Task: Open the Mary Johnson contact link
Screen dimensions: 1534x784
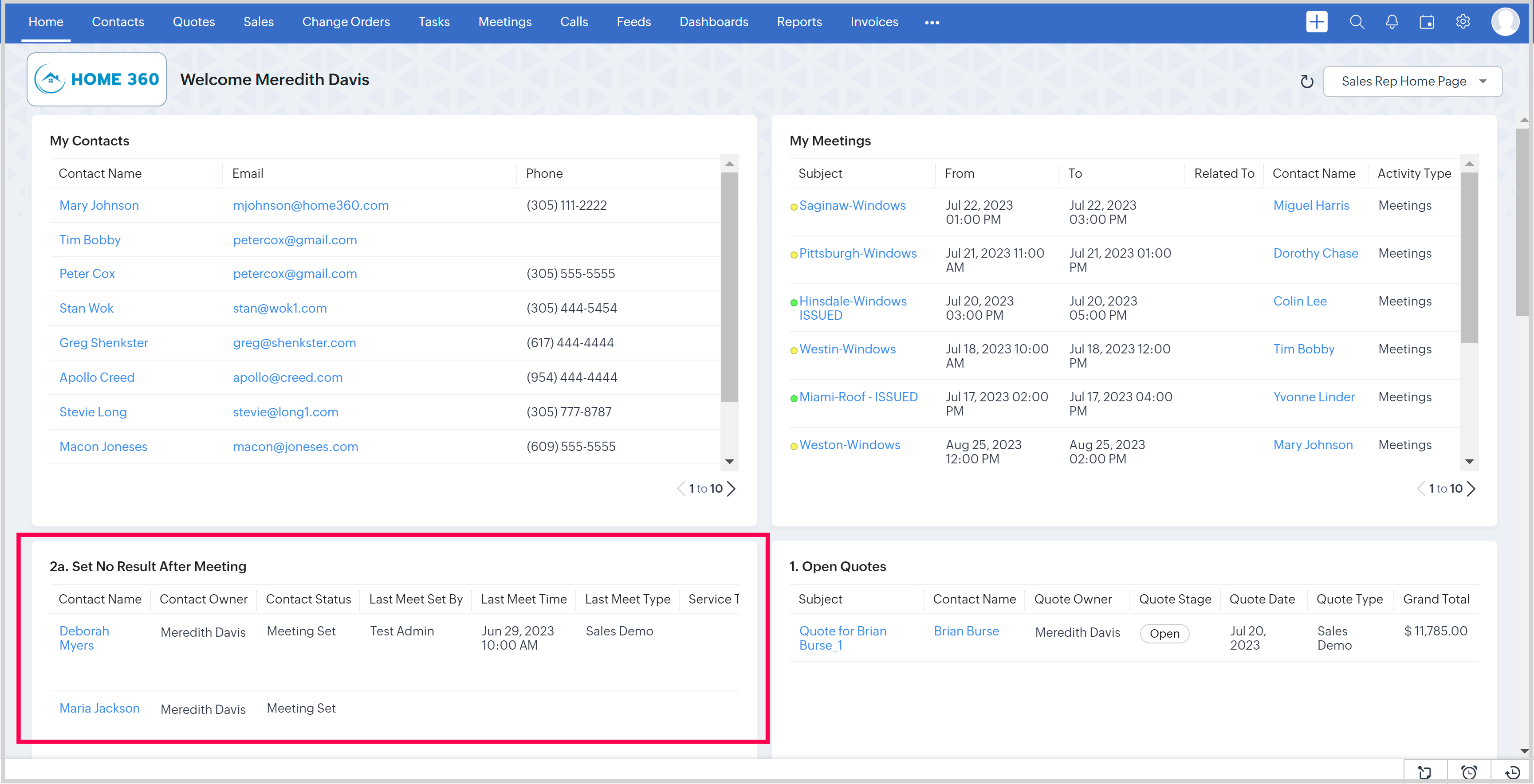Action: (99, 205)
